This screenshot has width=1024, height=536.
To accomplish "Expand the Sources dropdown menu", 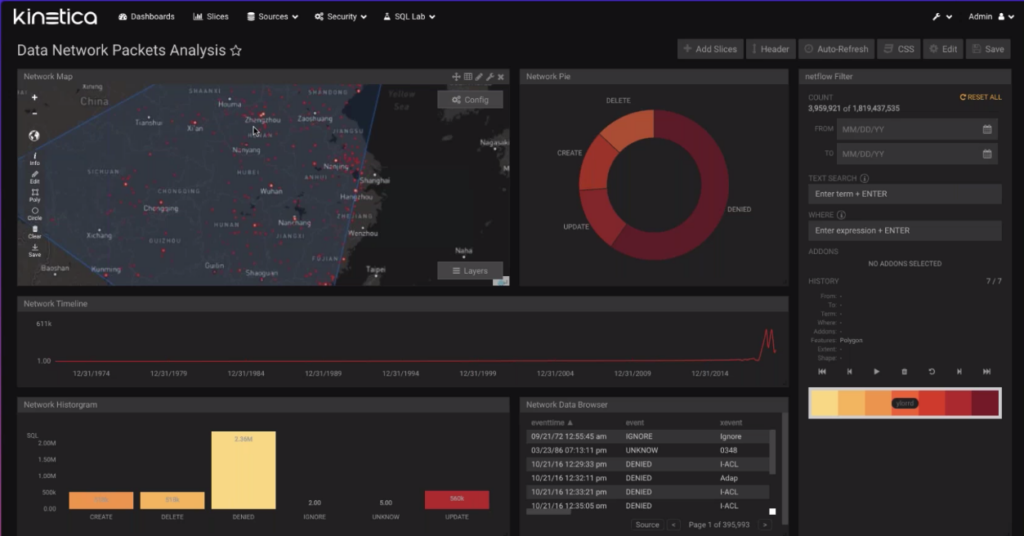I will coord(274,17).
